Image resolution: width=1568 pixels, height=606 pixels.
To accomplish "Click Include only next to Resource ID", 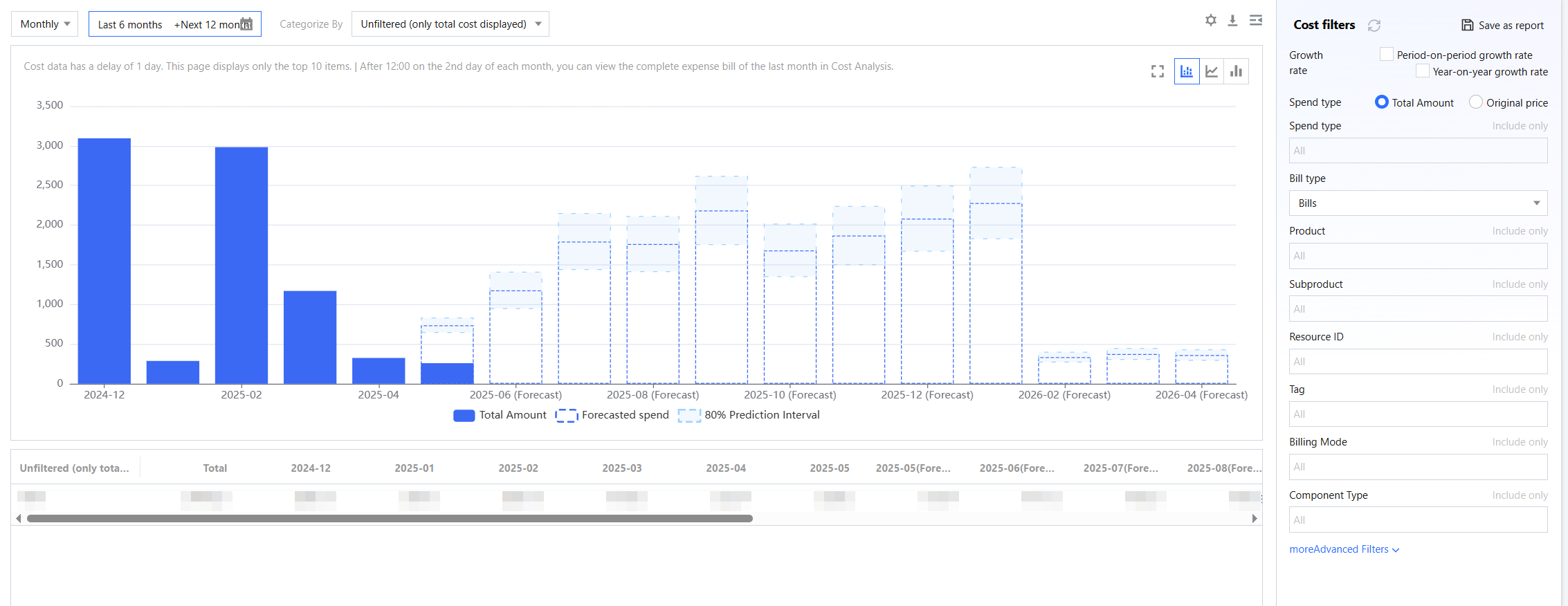I will point(1520,337).
